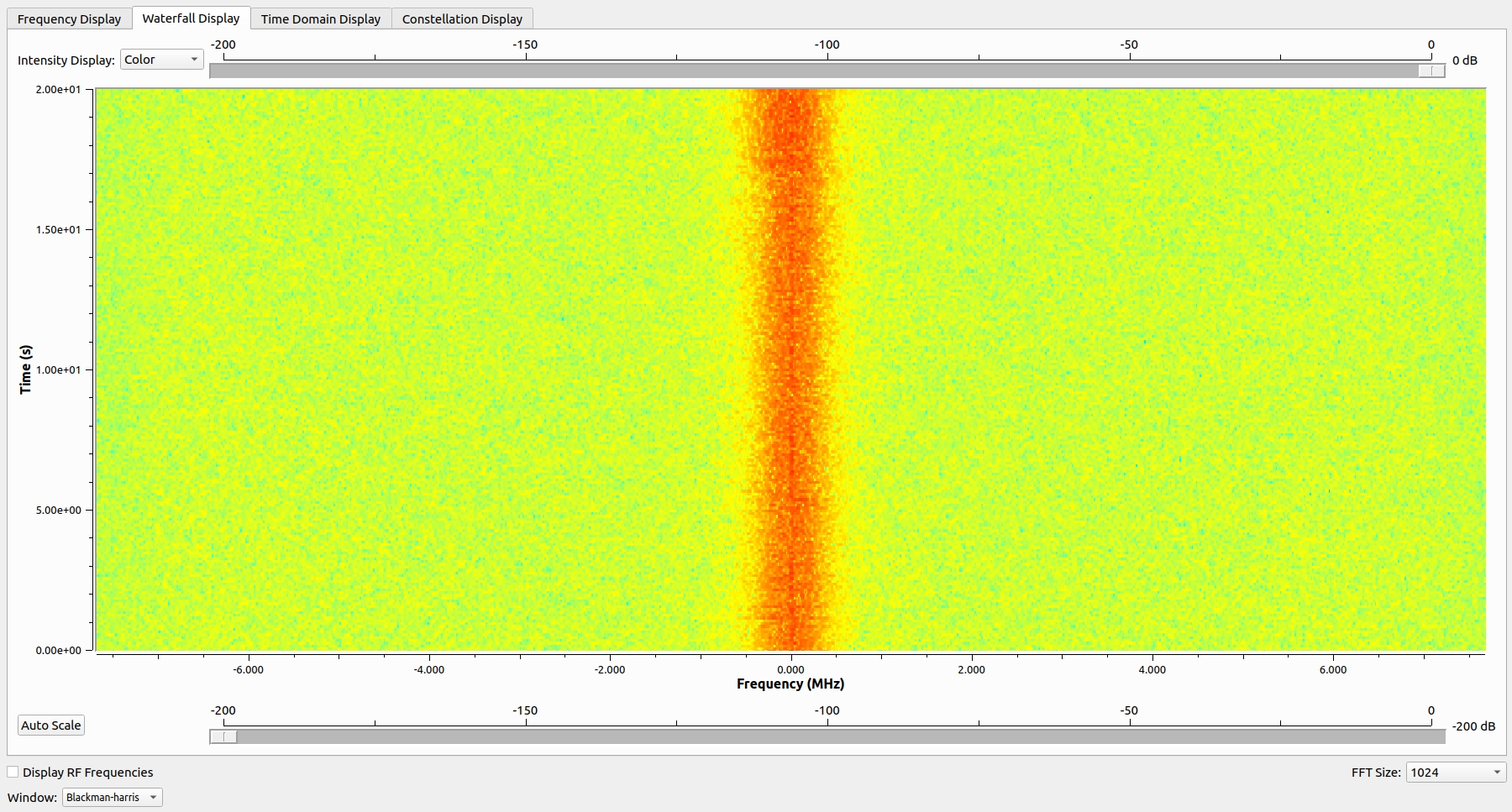Click the 6.000 frequency axis tick label
1512x812 pixels.
(1333, 669)
